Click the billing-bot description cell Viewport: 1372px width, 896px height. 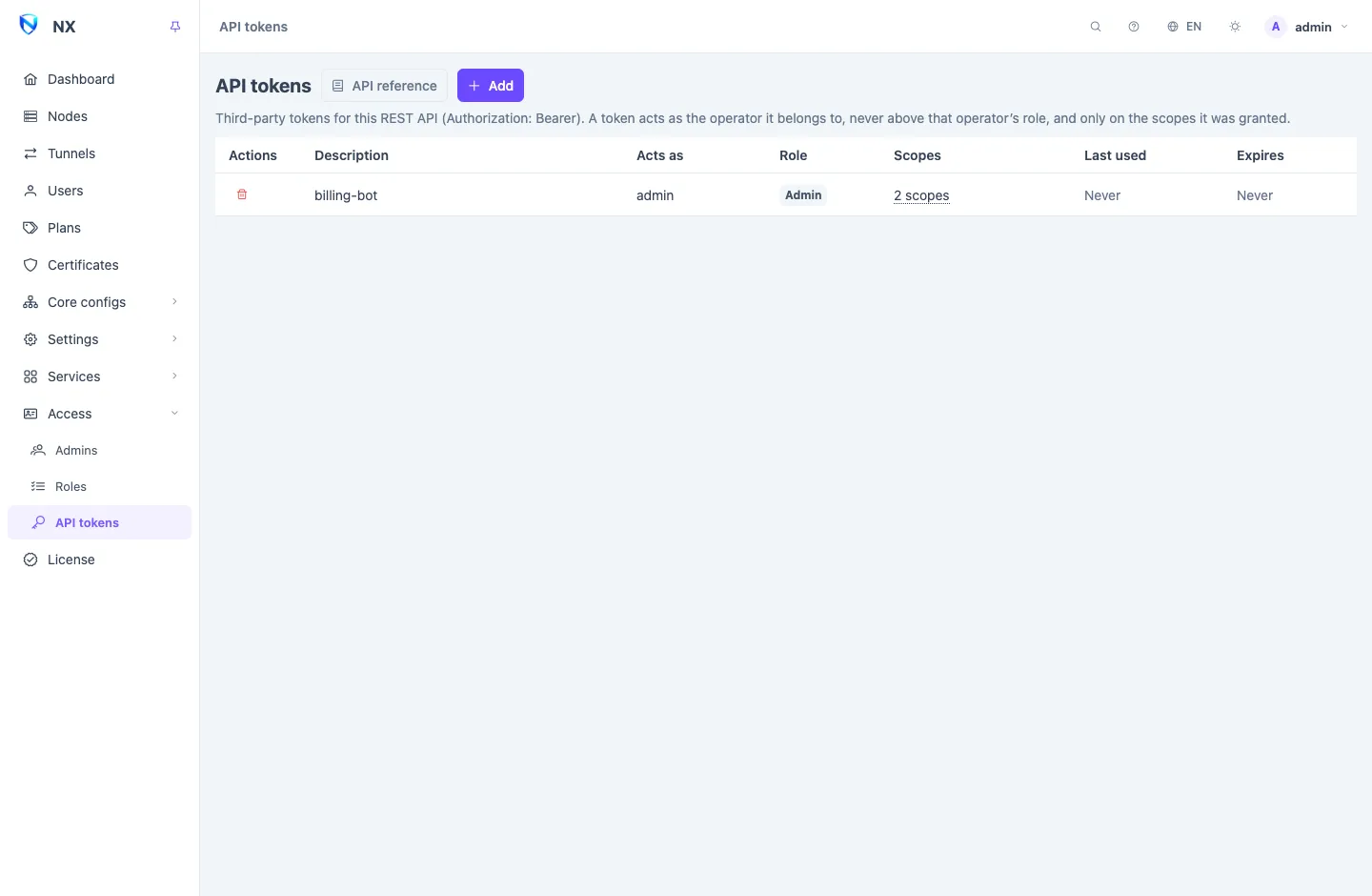tap(346, 195)
